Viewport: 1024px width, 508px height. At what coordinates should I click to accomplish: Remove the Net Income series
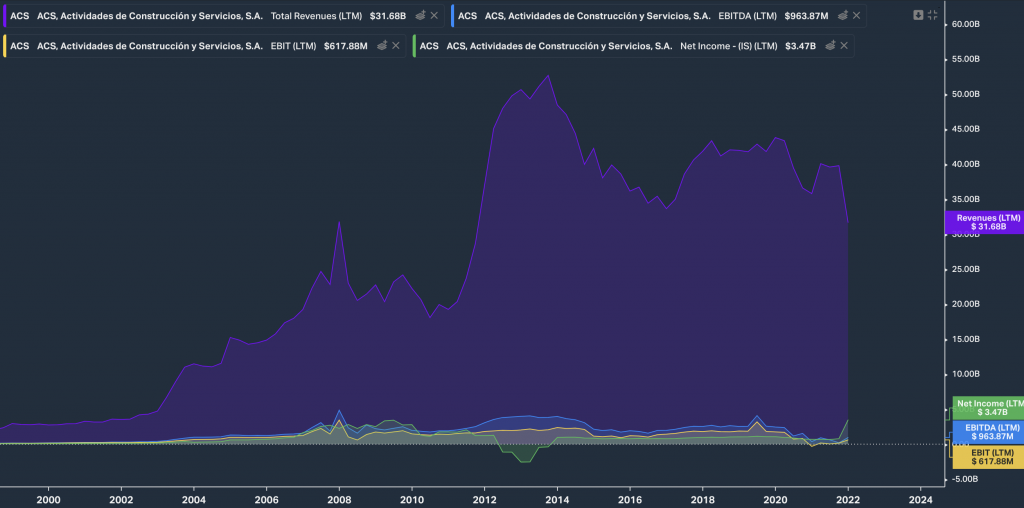[x=844, y=46]
